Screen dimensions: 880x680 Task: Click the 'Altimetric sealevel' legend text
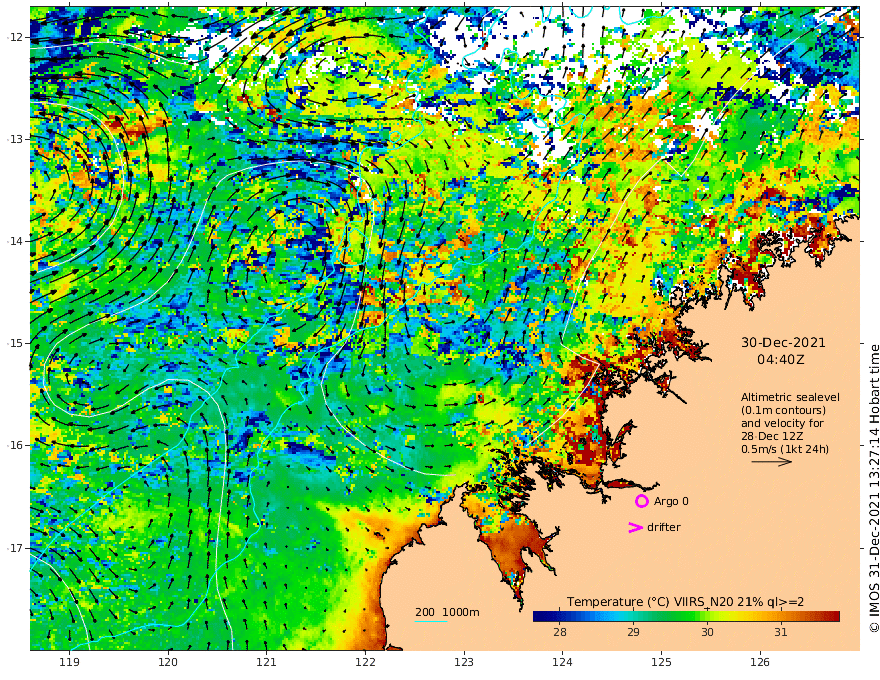point(790,397)
